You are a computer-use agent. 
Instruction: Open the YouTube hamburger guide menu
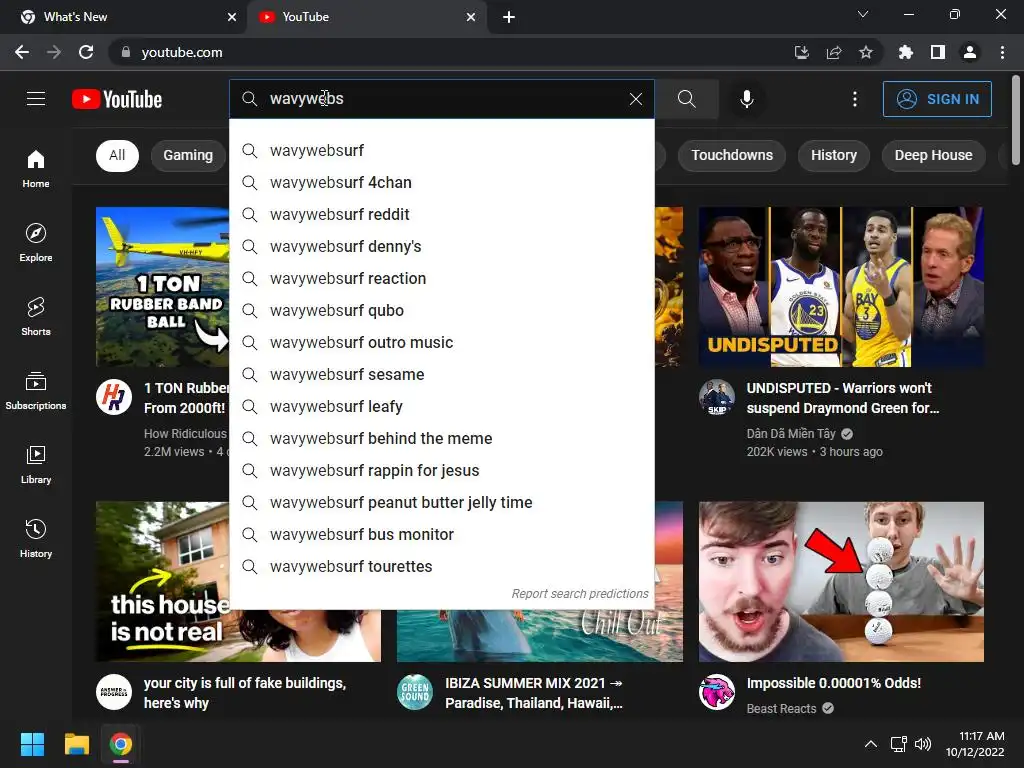36,99
